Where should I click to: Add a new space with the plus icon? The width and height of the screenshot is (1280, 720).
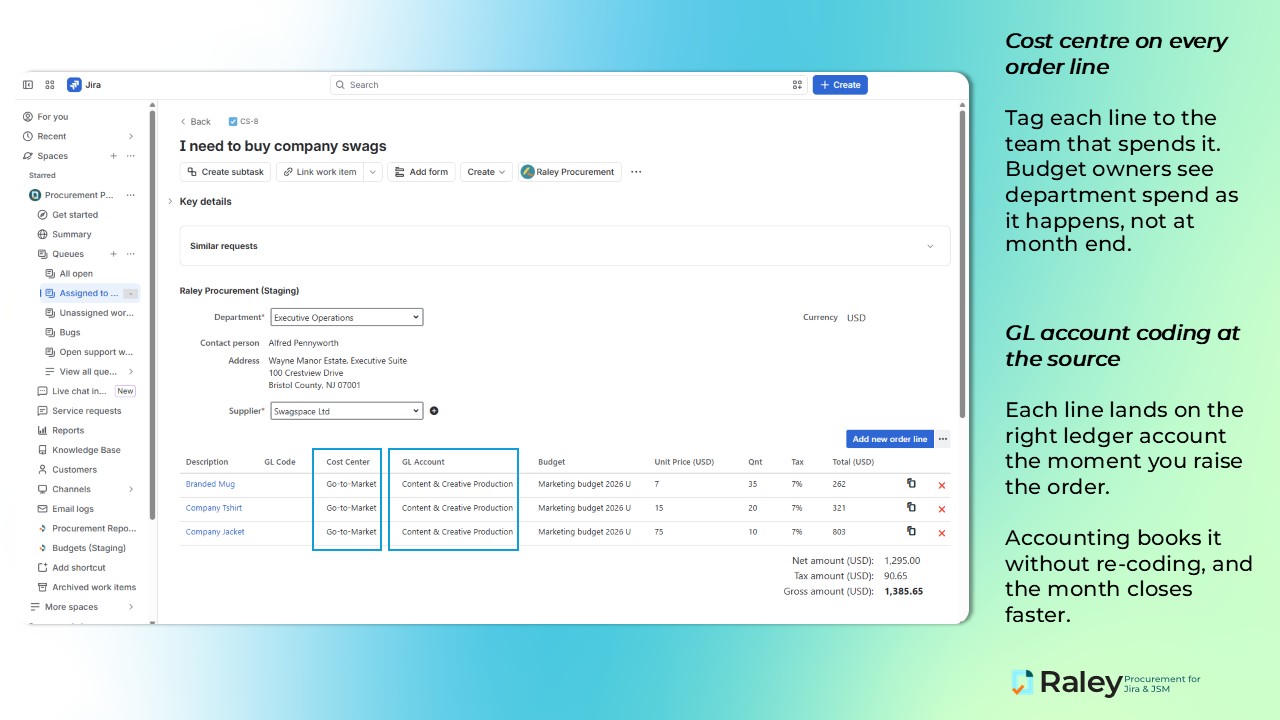pos(113,156)
